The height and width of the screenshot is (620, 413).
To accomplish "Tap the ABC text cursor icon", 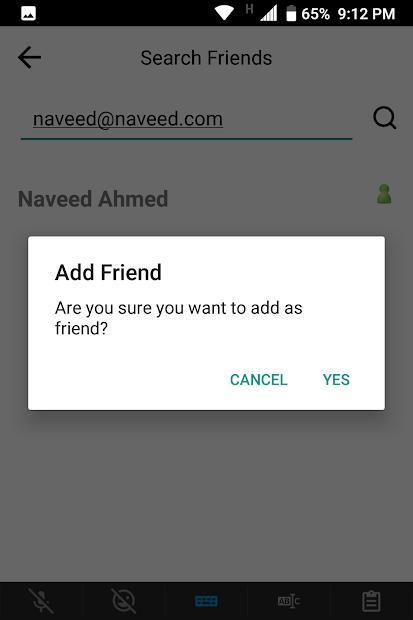I will pos(289,601).
